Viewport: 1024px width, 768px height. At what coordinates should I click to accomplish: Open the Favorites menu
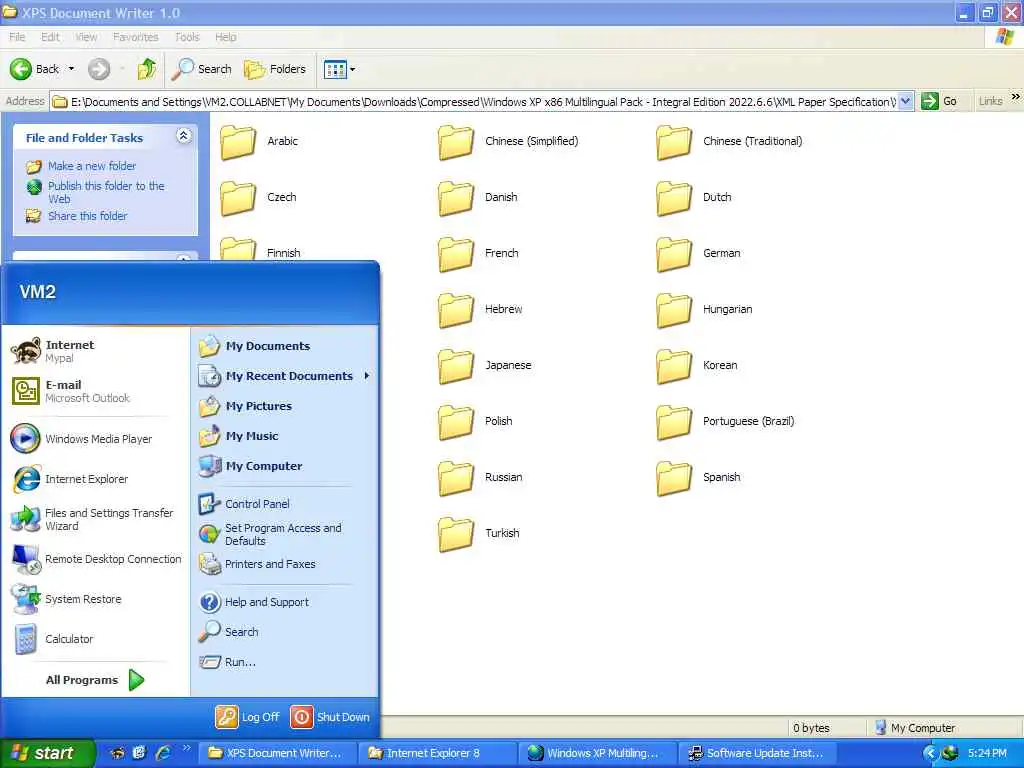pyautogui.click(x=135, y=37)
